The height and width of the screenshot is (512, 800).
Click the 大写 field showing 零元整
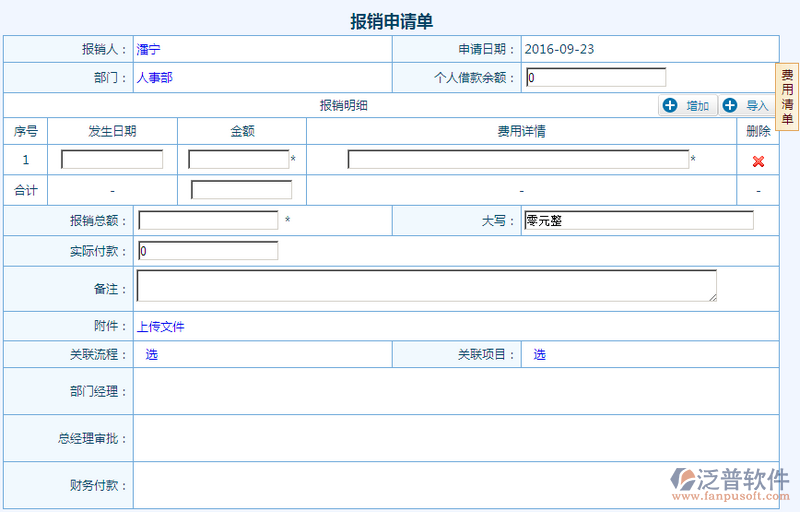coord(638,220)
